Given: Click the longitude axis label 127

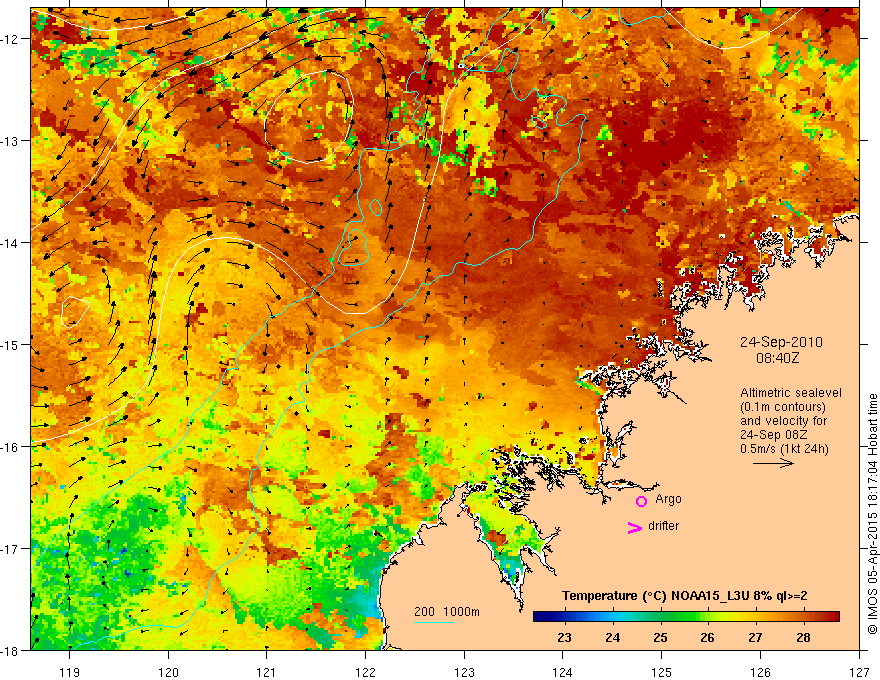Looking at the screenshot, I should tap(859, 672).
